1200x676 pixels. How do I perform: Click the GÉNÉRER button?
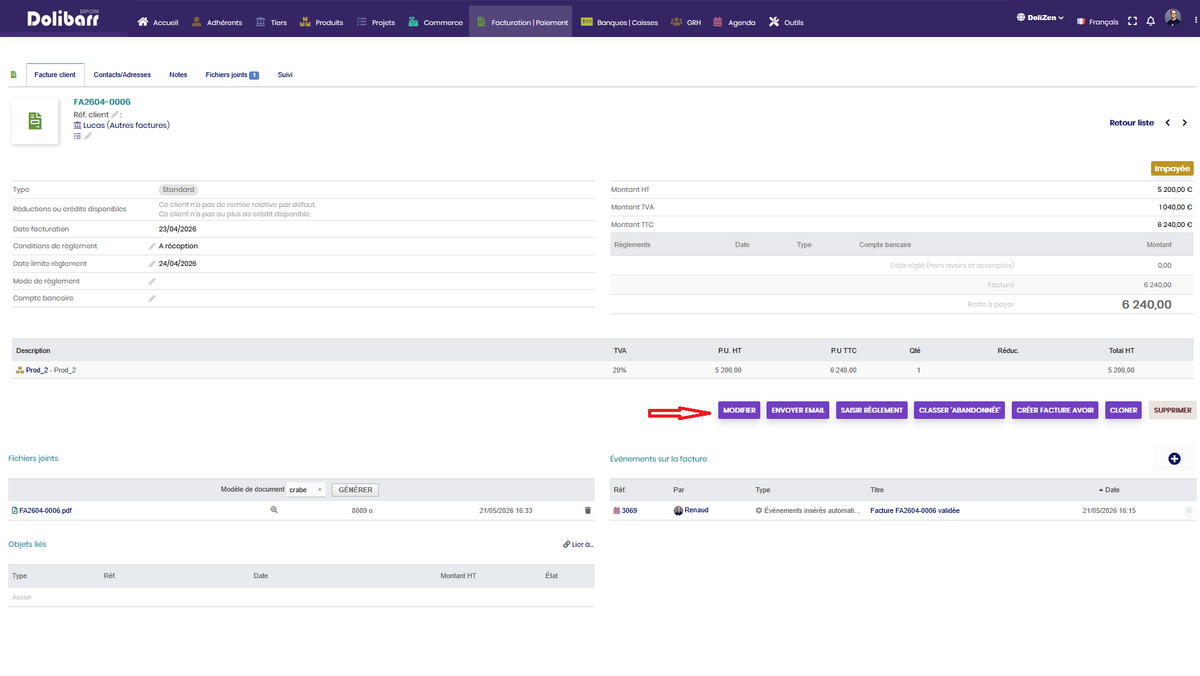click(355, 490)
